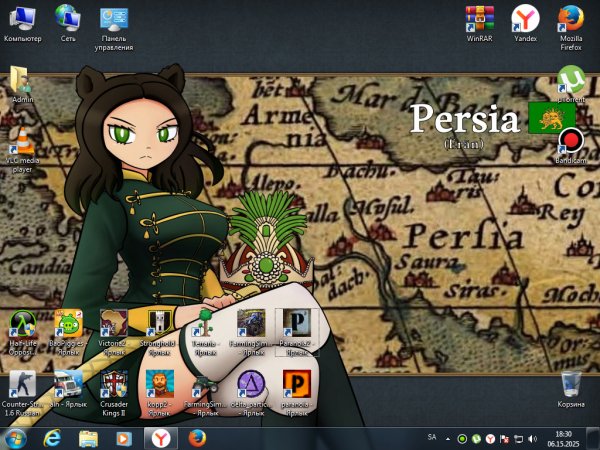Click the taskbar clock showing 18:30
The height and width of the screenshot is (450, 600).
click(564, 438)
